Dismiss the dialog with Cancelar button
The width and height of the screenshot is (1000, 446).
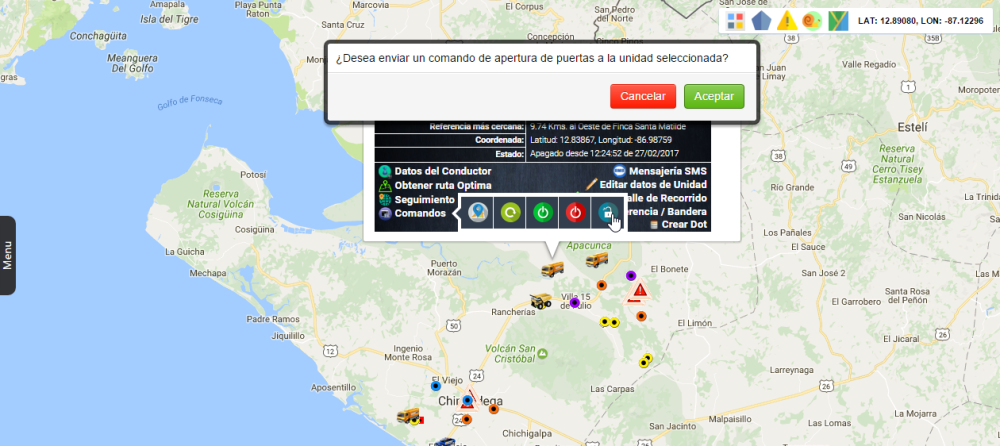[643, 96]
